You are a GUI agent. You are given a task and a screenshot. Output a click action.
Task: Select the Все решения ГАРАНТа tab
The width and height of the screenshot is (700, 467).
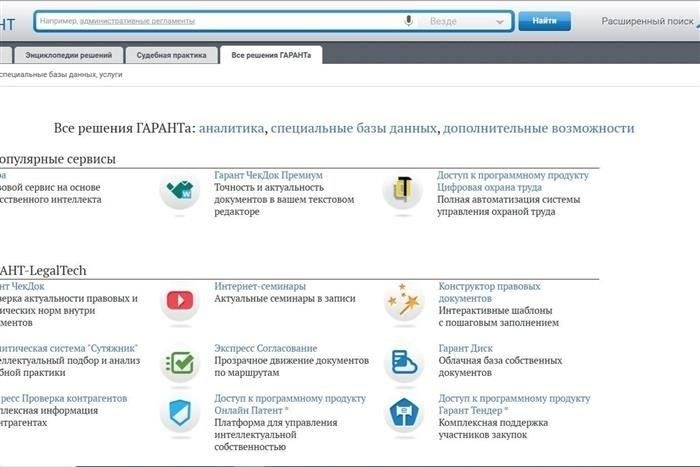tap(270, 55)
